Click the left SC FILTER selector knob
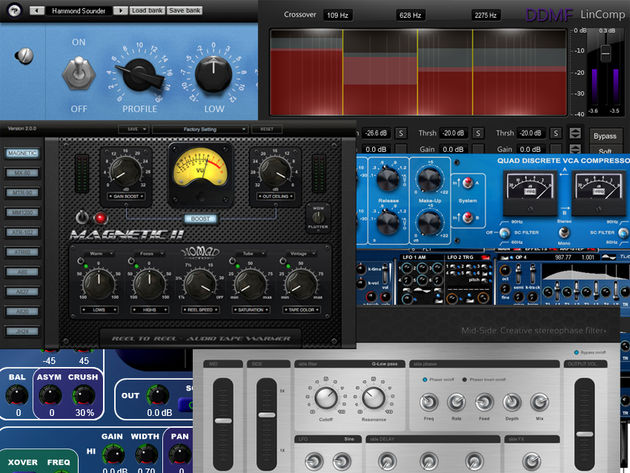Screen dimensions: 630x473 [504, 233]
